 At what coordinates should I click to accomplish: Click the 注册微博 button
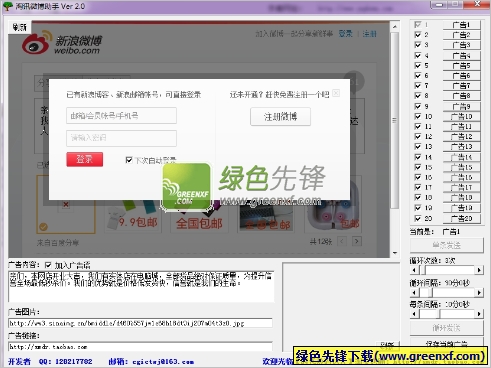tap(280, 116)
